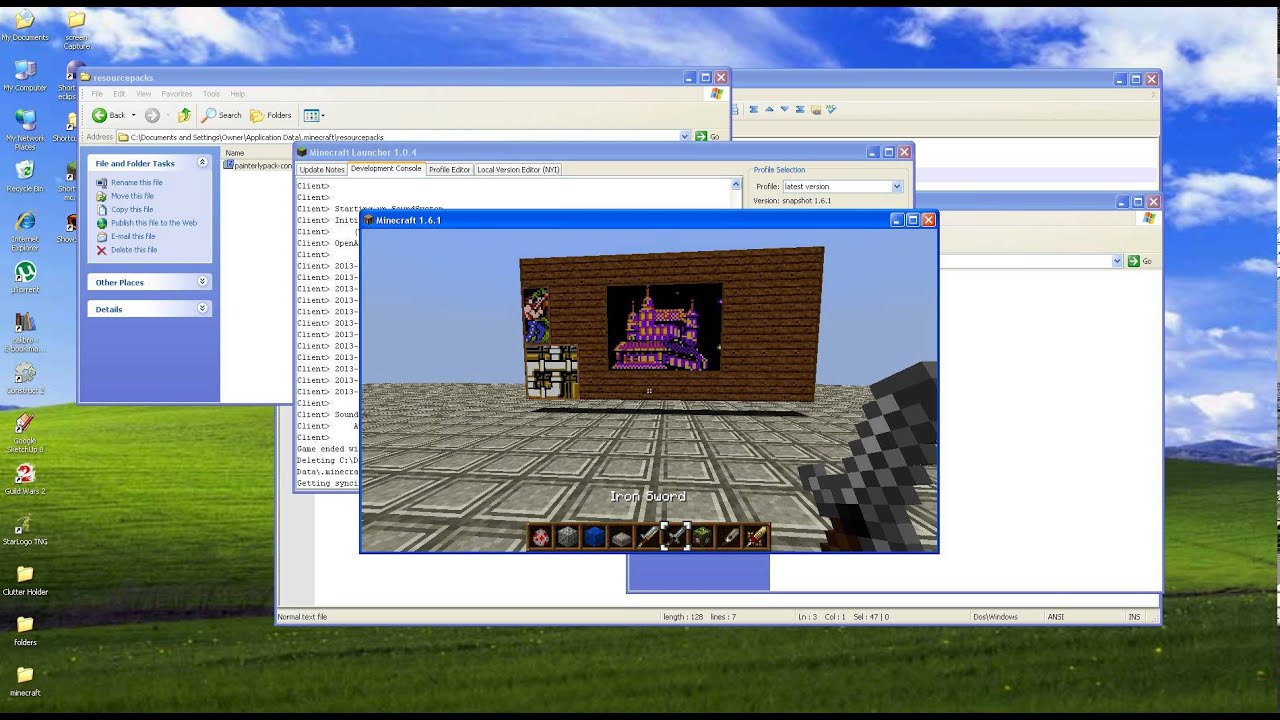Image resolution: width=1280 pixels, height=720 pixels.
Task: Collapse the File and Folder Tasks panel
Action: (x=202, y=163)
